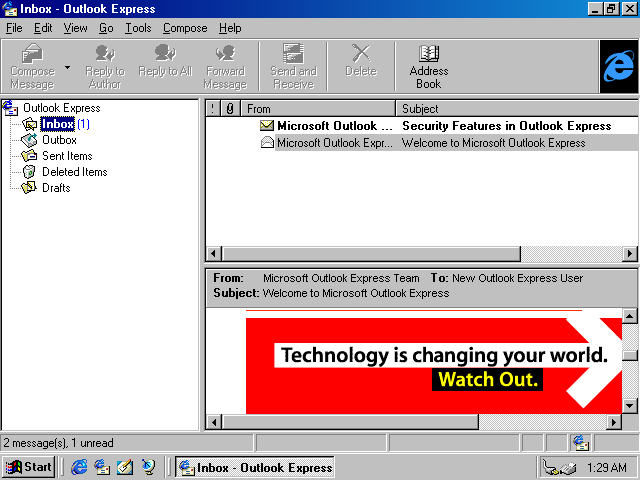Open the Go menu
The image size is (640, 480).
[106, 28]
